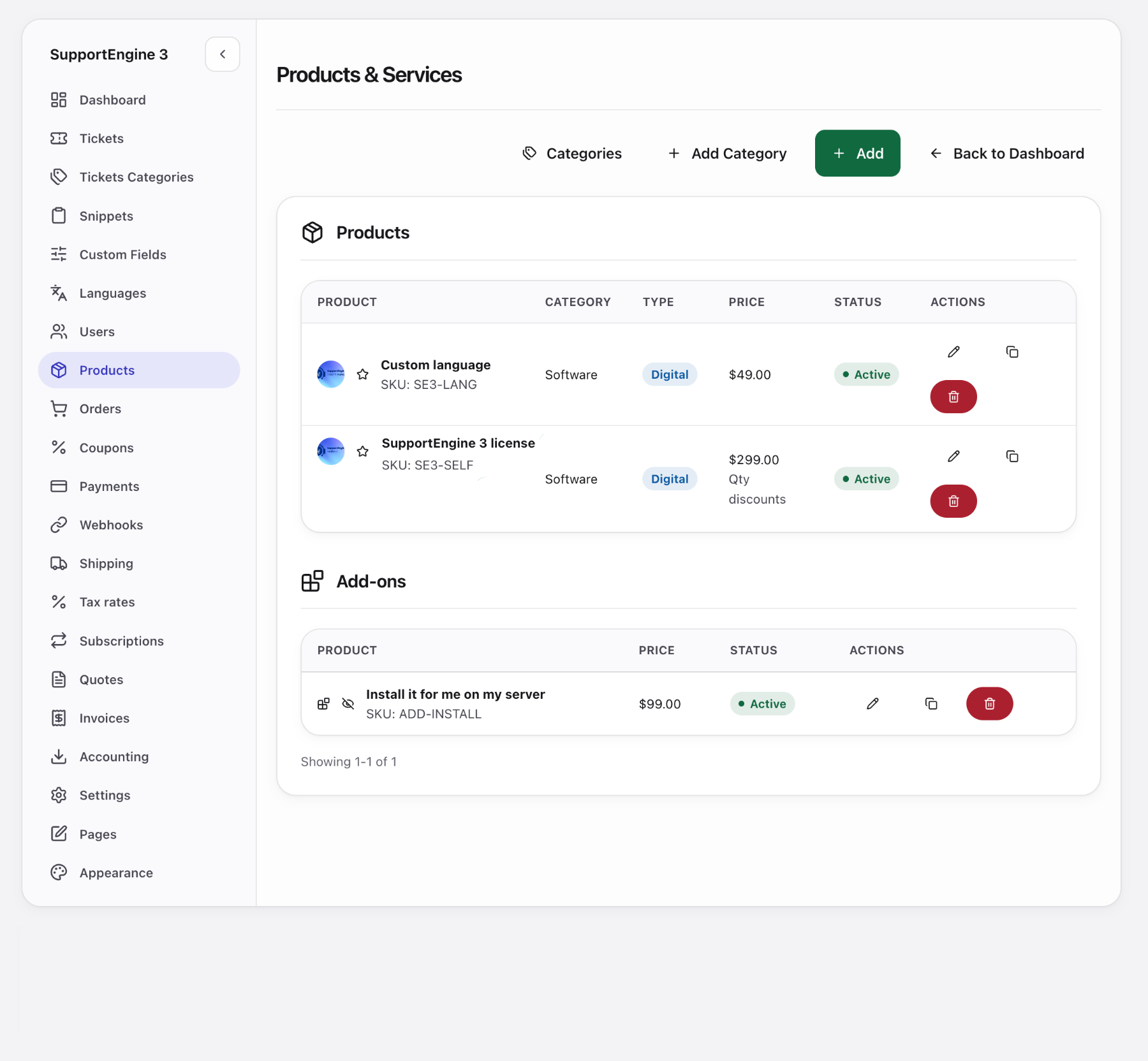Image resolution: width=1148 pixels, height=1061 pixels.
Task: Click add-on blocks icon beside Install it for me
Action: click(x=324, y=704)
